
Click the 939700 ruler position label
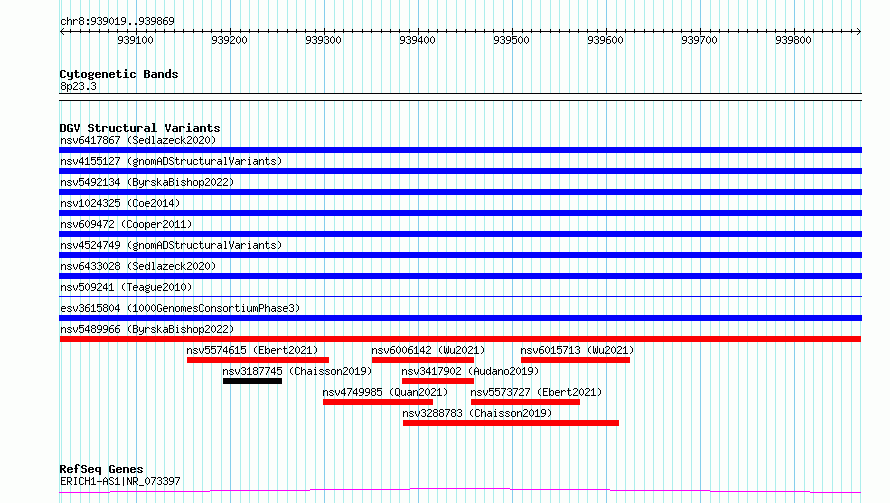click(699, 40)
